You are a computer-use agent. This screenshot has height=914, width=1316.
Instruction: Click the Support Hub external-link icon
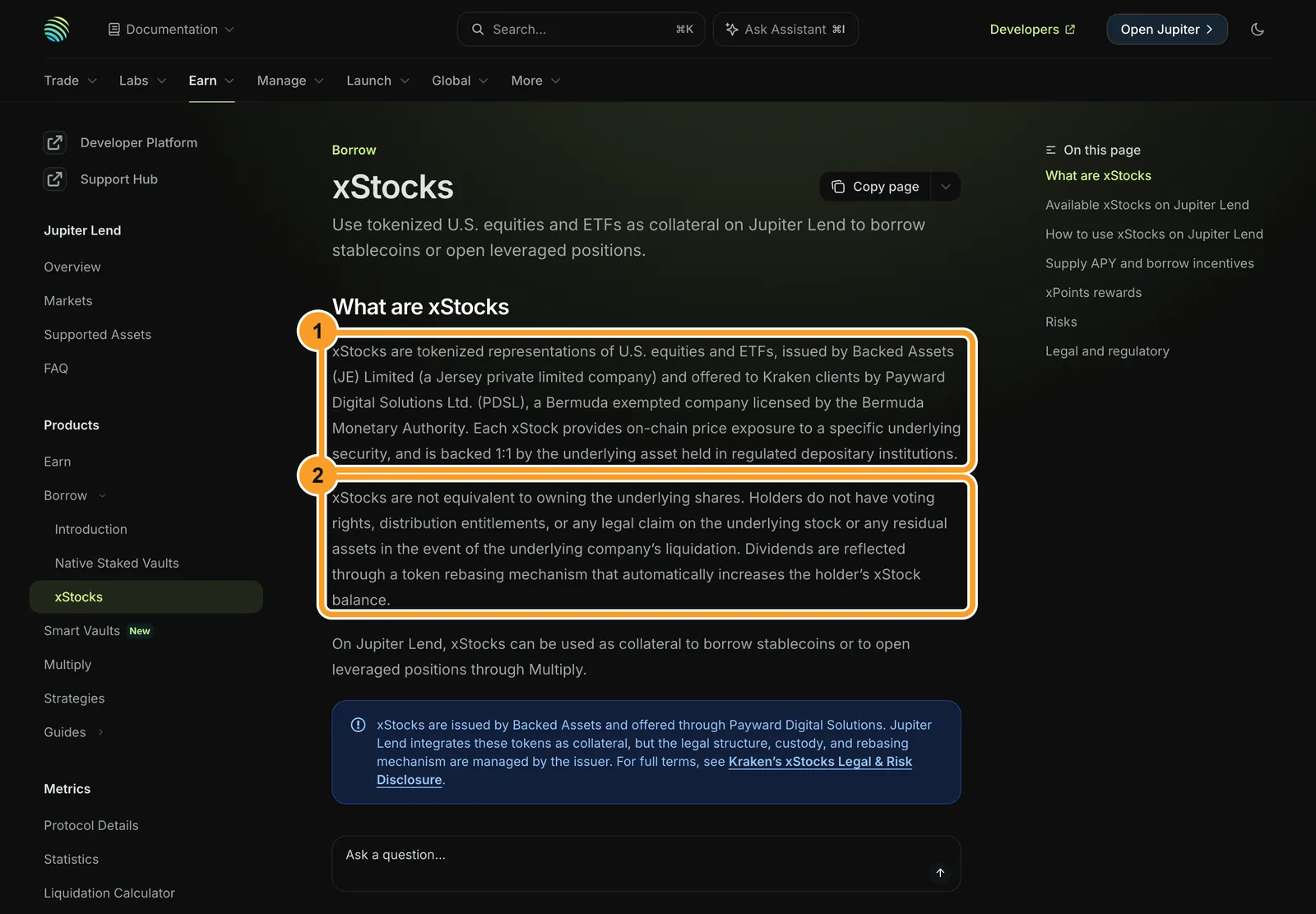coord(54,179)
